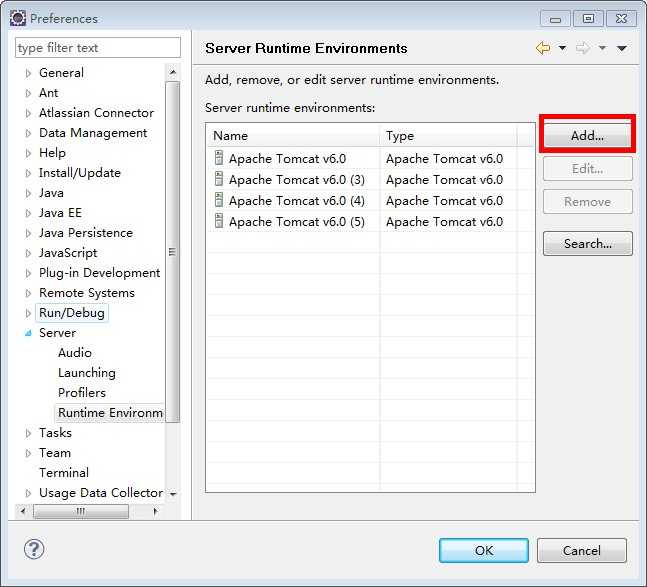647x587 pixels.
Task: Expand the Java EE node
Action: (28, 213)
